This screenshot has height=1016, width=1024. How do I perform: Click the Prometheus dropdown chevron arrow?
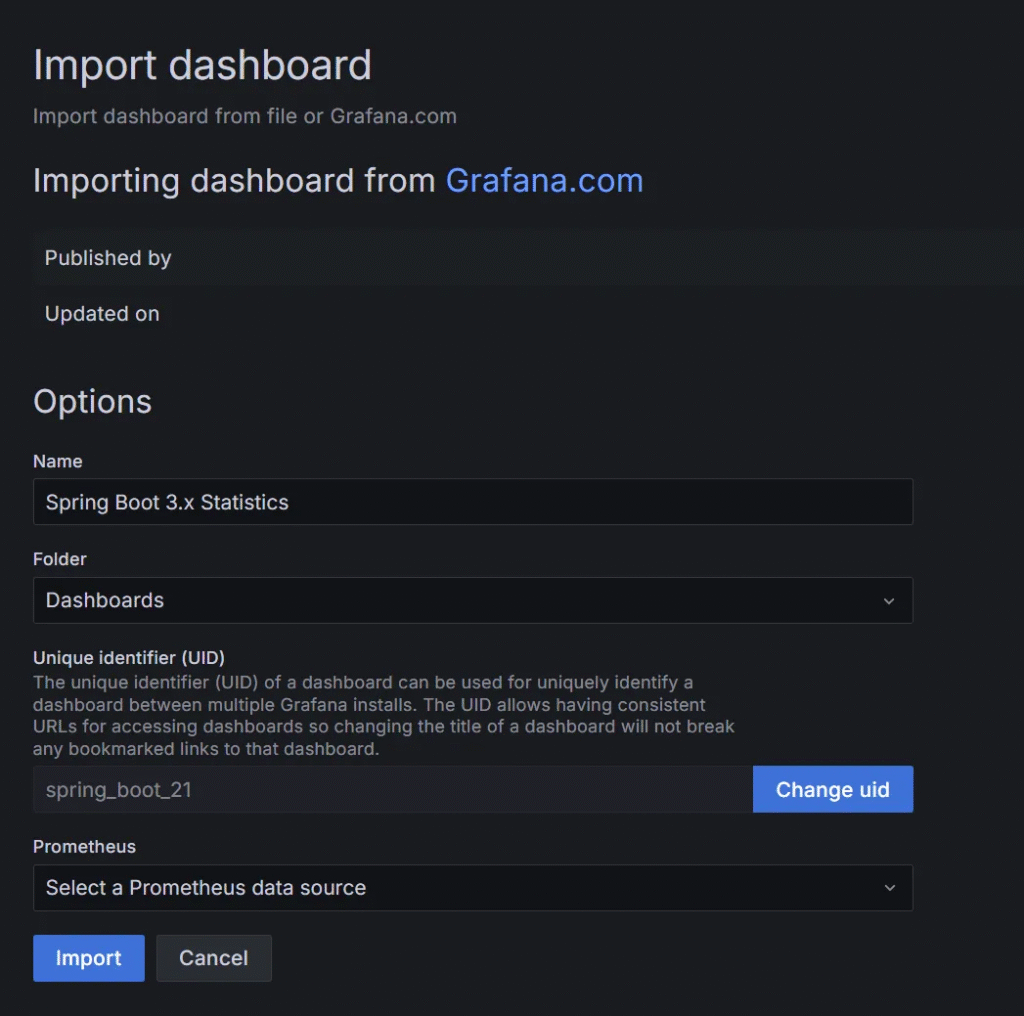889,888
